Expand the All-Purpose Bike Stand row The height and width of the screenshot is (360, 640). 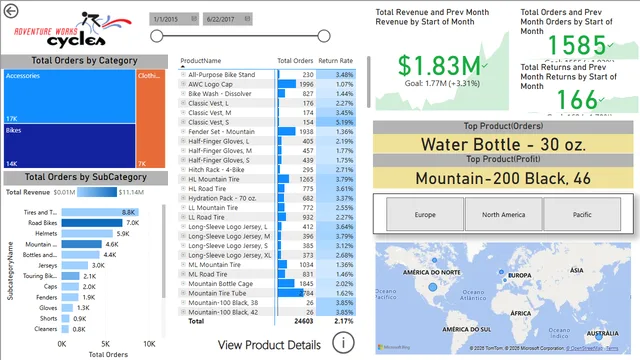[x=183, y=74]
